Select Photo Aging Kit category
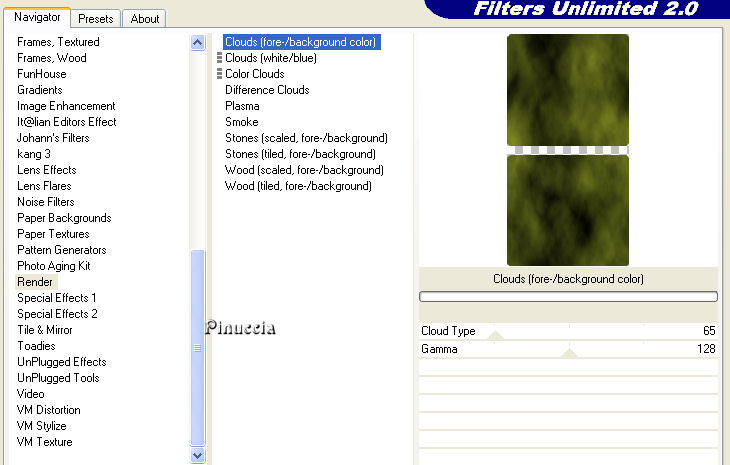 tap(54, 266)
